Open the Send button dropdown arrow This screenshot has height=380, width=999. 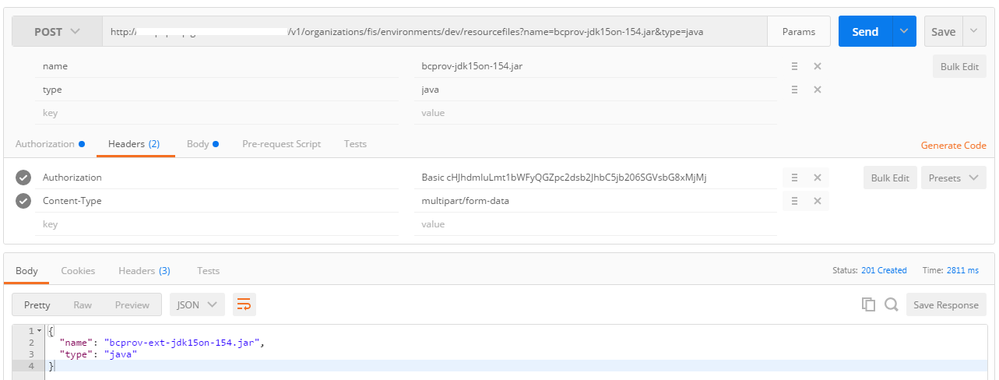[904, 32]
